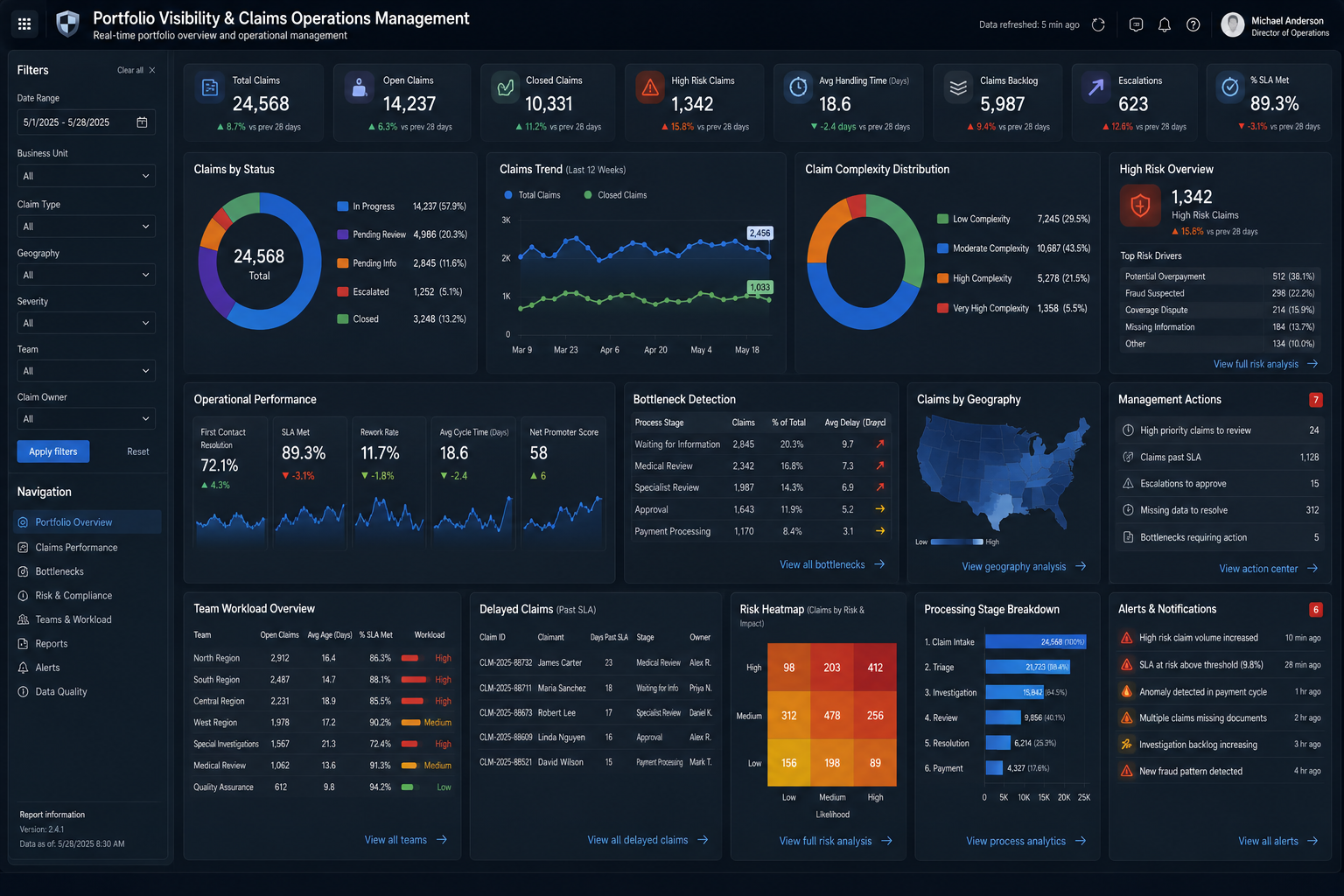Click the Anomaly detected alert flame icon
This screenshot has height=896, width=1344.
[x=1127, y=691]
